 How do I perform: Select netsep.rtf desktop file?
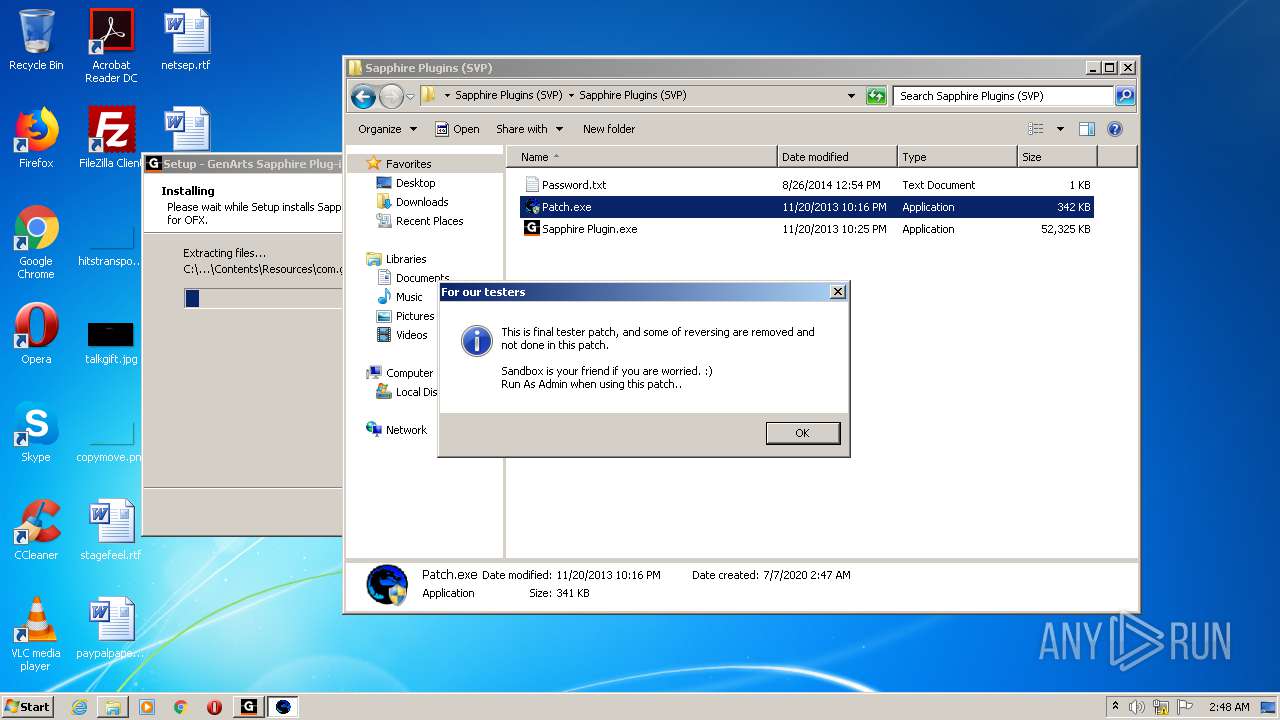[x=187, y=41]
